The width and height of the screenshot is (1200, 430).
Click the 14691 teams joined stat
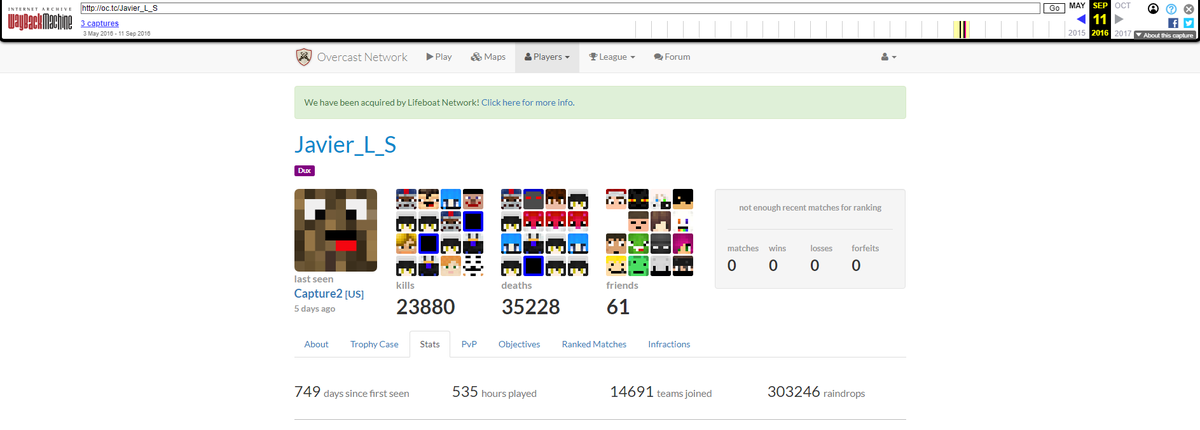click(x=661, y=392)
